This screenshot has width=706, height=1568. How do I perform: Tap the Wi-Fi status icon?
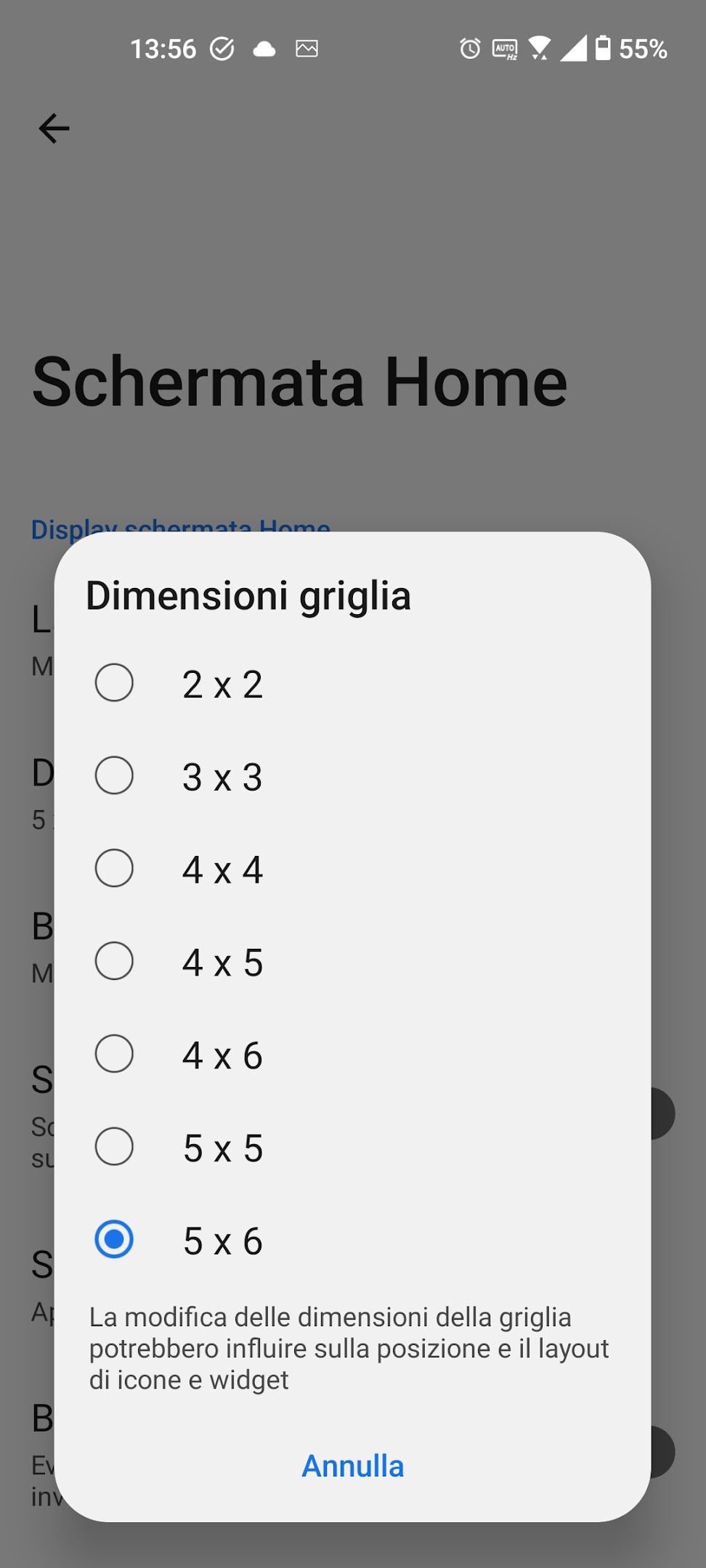tap(540, 48)
